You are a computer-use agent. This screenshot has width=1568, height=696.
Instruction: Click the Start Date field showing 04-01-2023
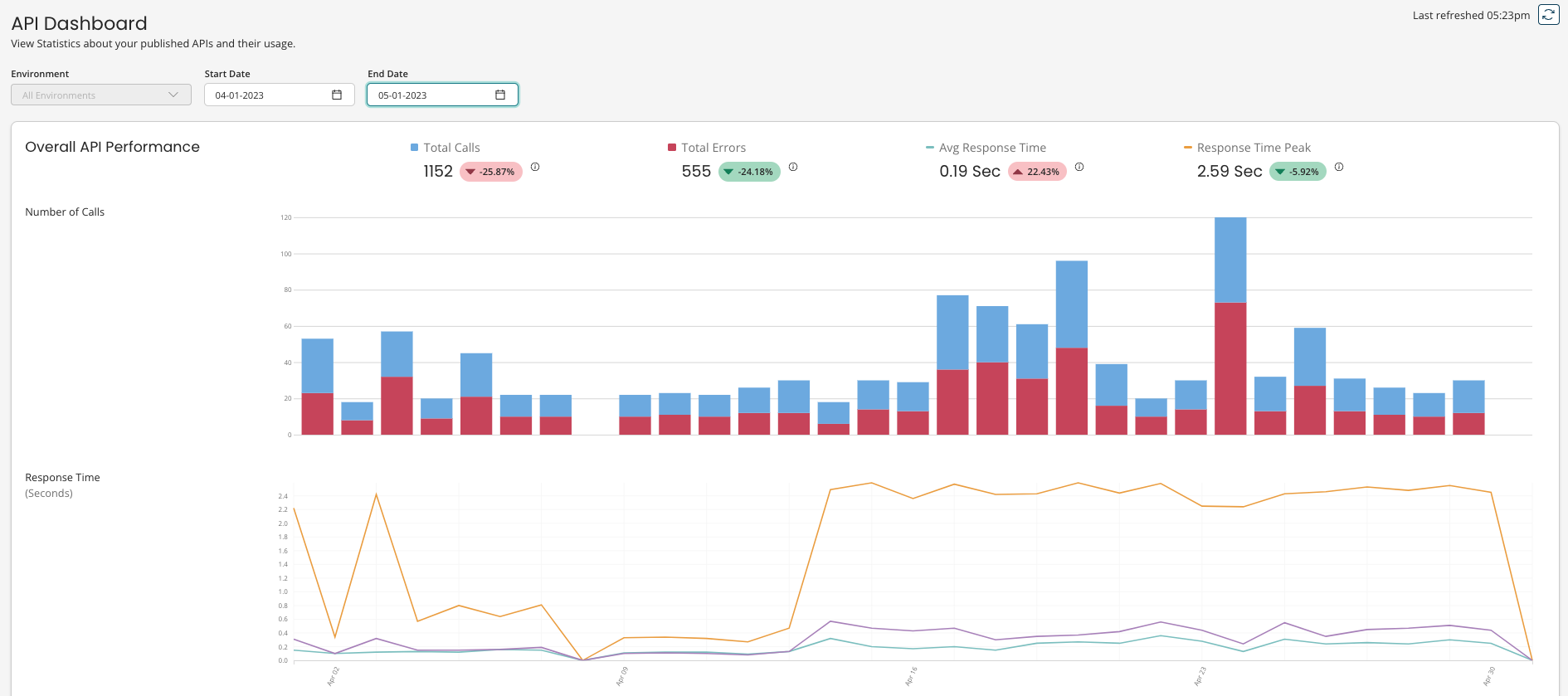pyautogui.click(x=265, y=95)
